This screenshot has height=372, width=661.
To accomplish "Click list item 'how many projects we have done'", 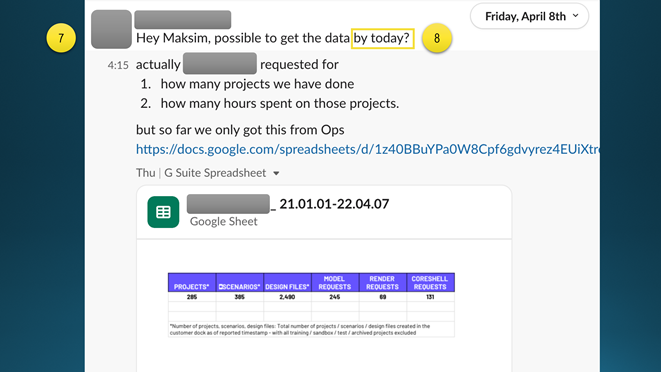I will point(257,84).
